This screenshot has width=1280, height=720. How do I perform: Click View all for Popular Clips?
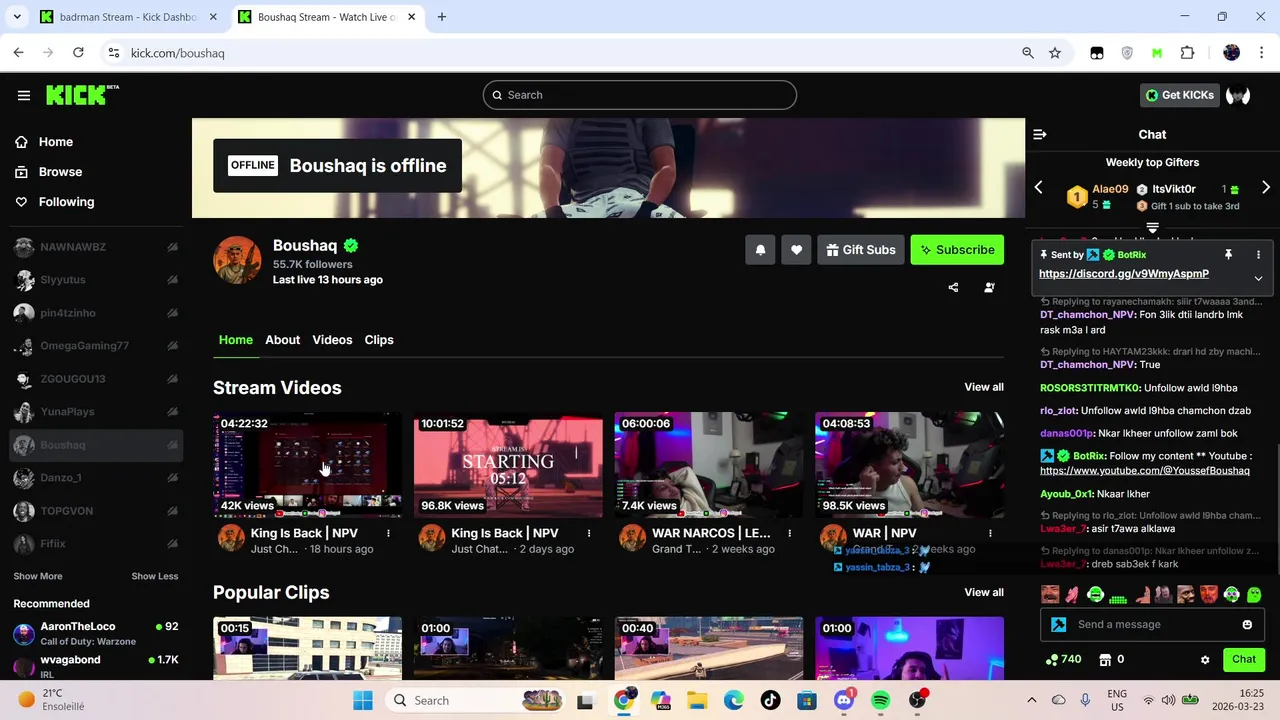tap(984, 592)
